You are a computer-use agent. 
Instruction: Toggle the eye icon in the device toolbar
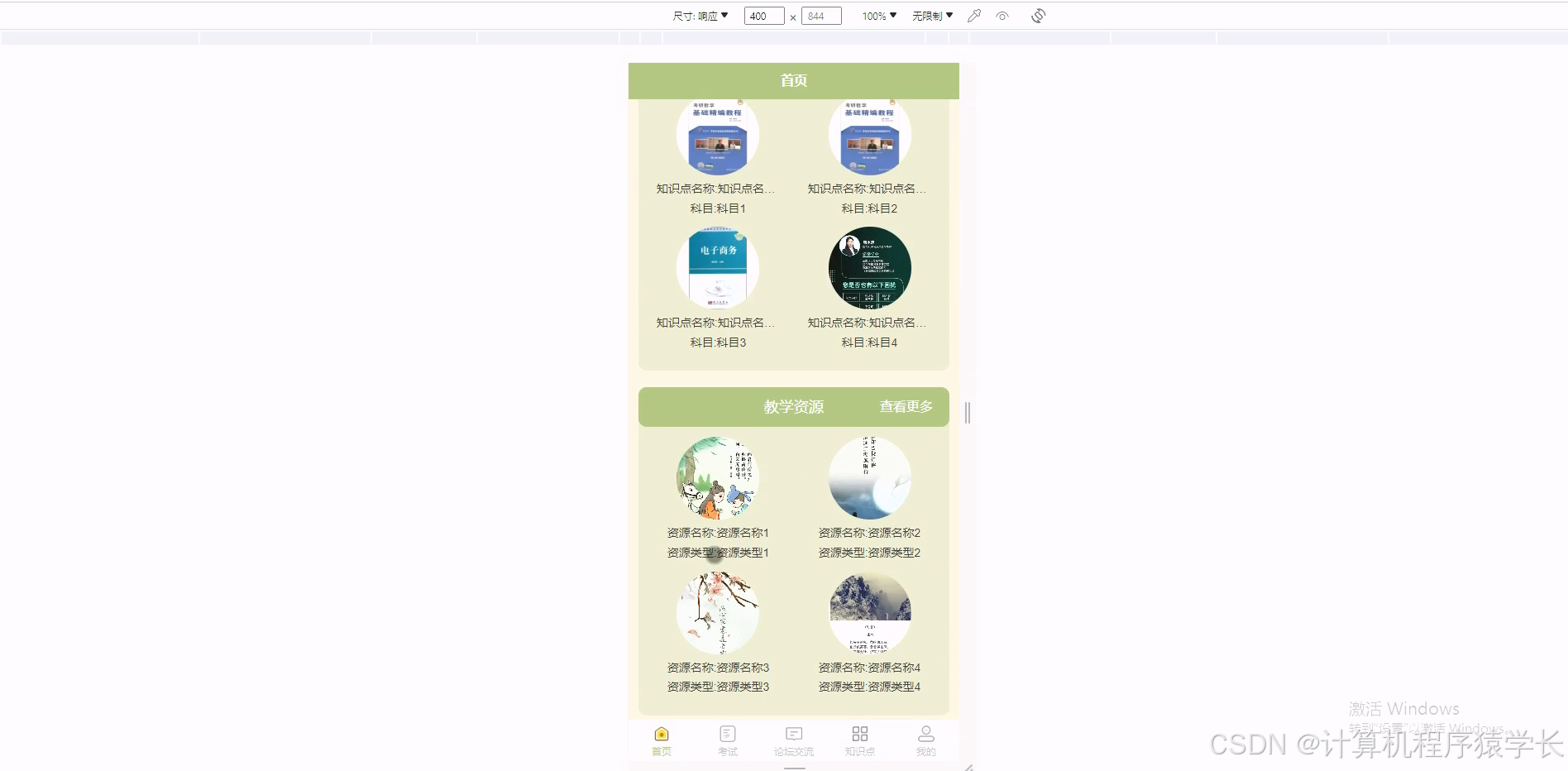click(1003, 15)
